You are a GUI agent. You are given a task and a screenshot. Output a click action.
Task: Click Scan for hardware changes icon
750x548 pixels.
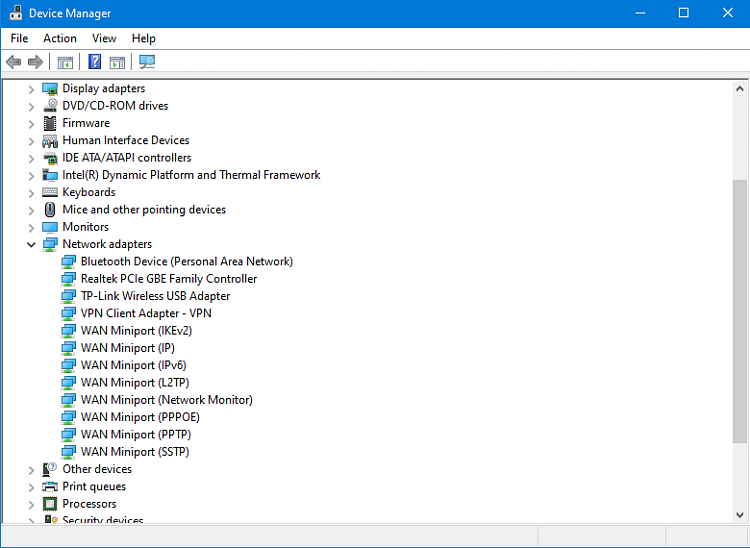point(147,62)
